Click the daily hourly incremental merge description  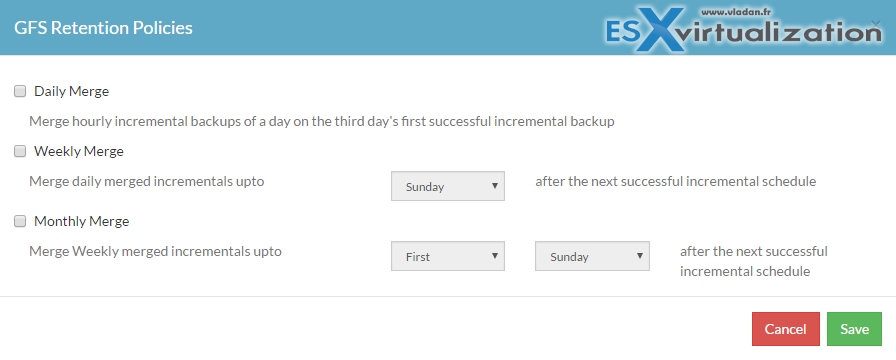click(322, 122)
